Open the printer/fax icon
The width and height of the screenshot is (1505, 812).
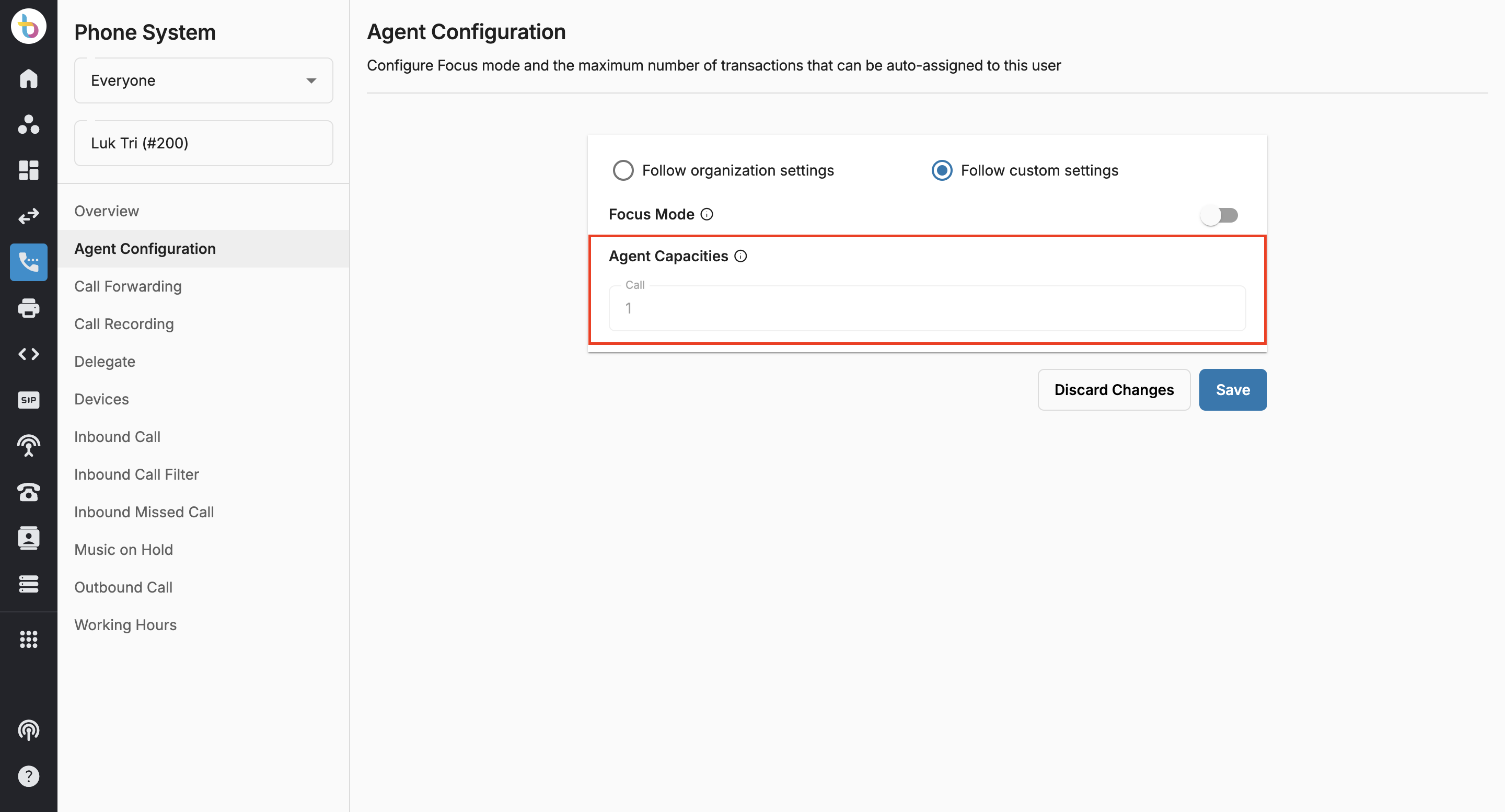(28, 308)
